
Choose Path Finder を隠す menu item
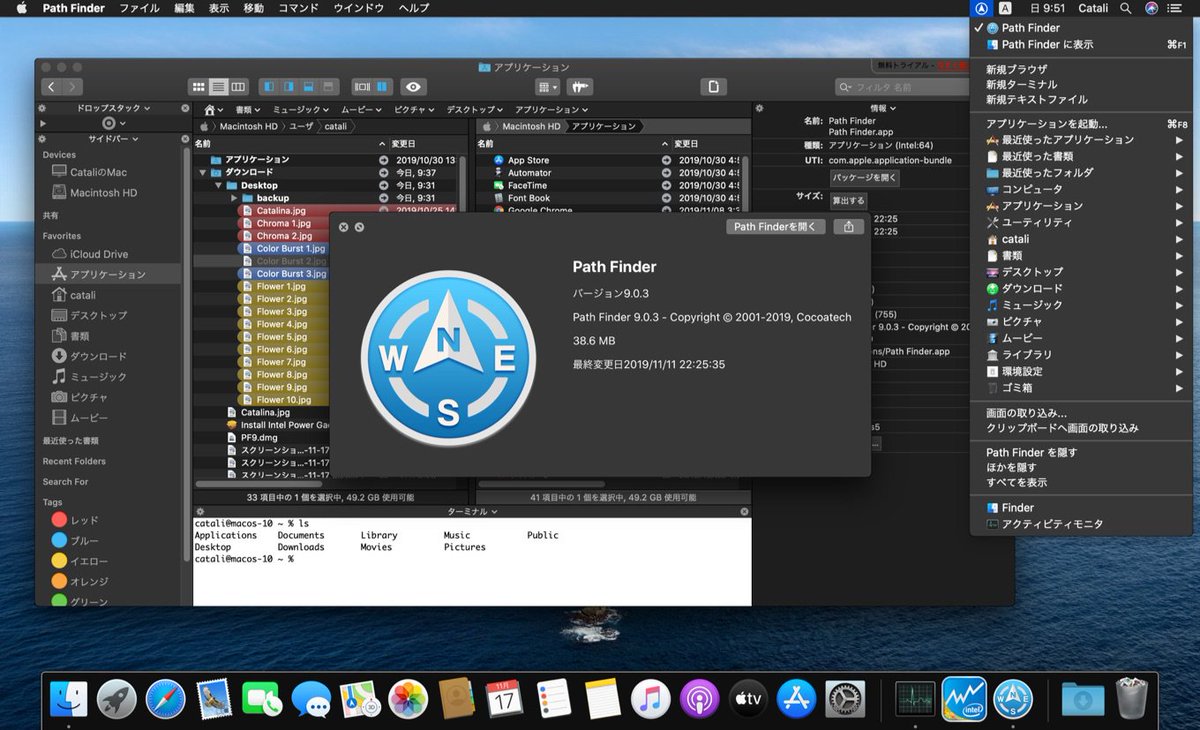(x=1031, y=453)
